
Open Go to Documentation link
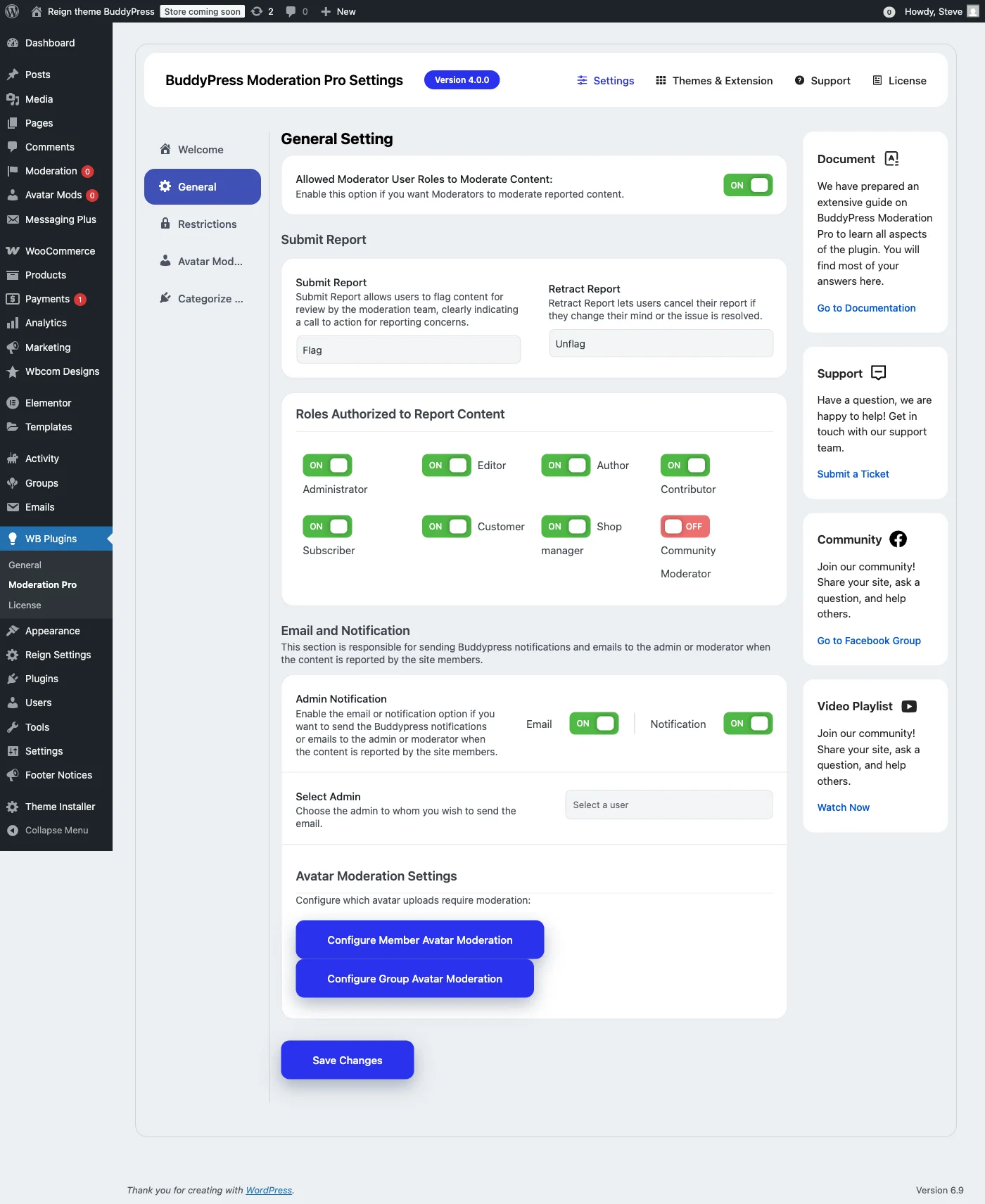866,308
